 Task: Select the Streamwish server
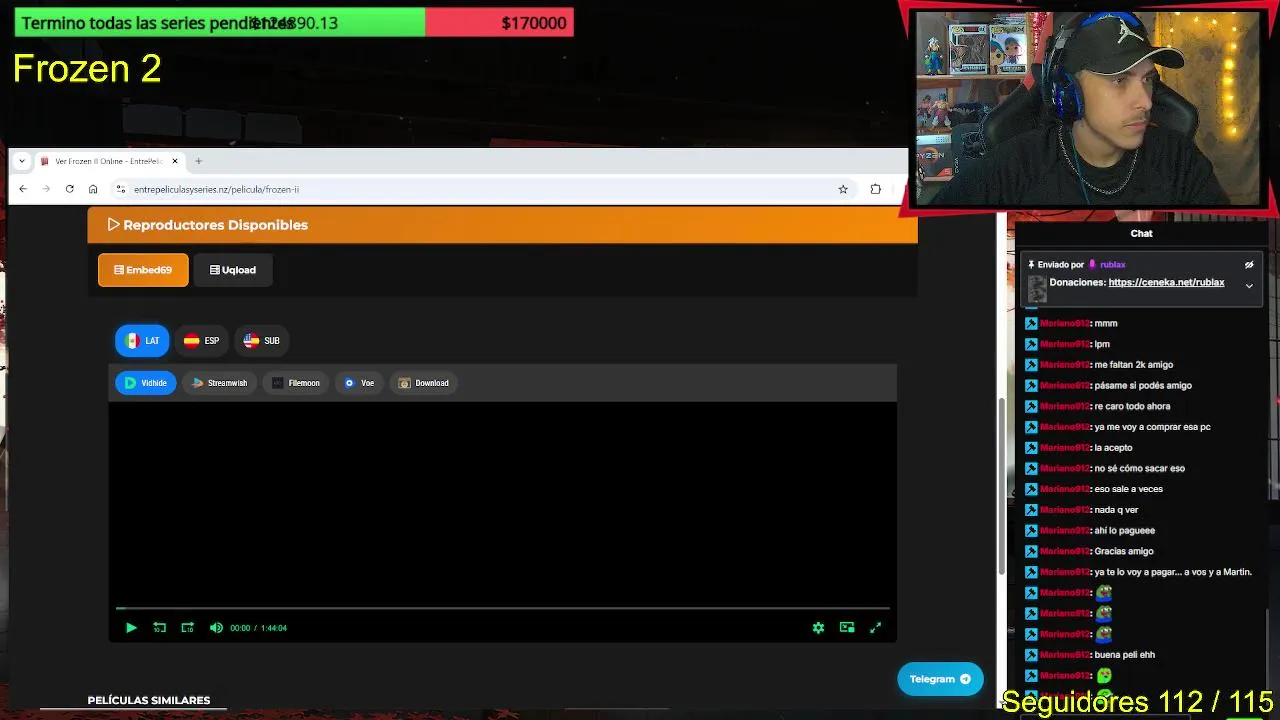click(x=219, y=383)
